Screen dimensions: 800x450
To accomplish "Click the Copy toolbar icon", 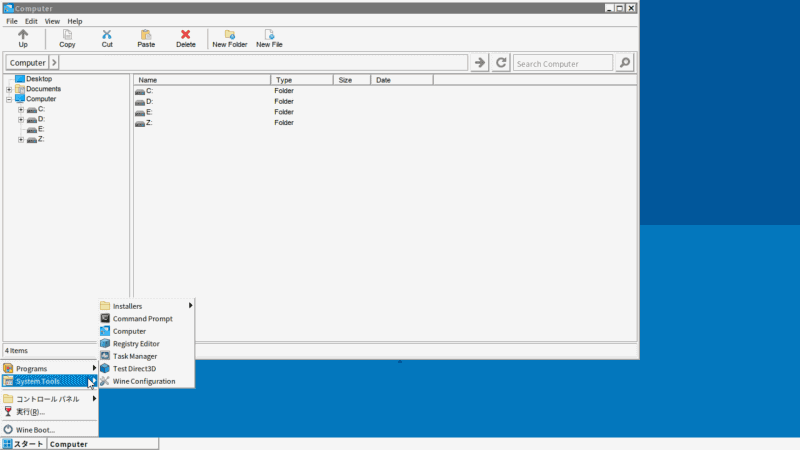I will click(x=67, y=35).
